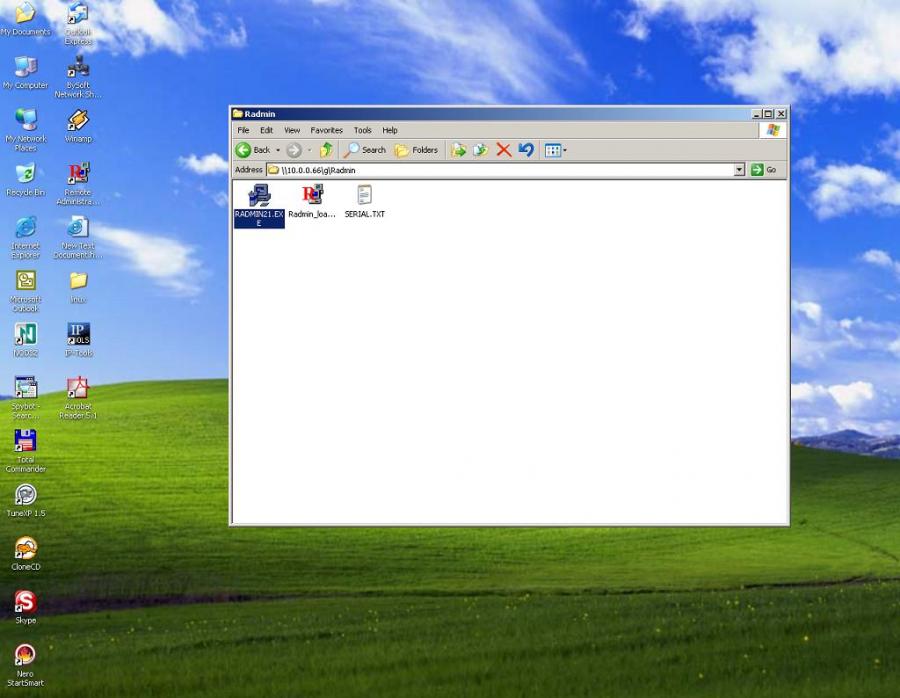900x698 pixels.
Task: Click the Copy To folder toolbar icon
Action: coord(480,150)
